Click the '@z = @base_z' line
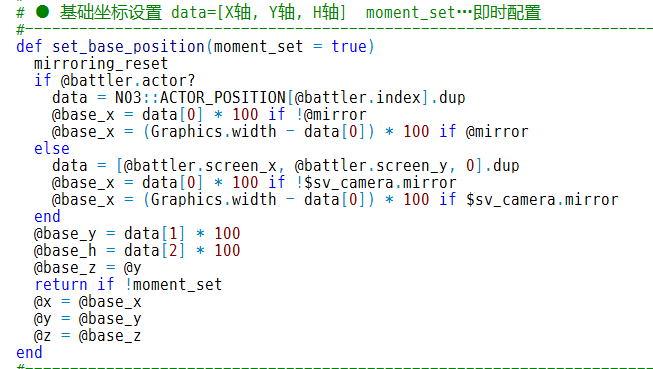This screenshot has width=653, height=369. click(x=87, y=336)
